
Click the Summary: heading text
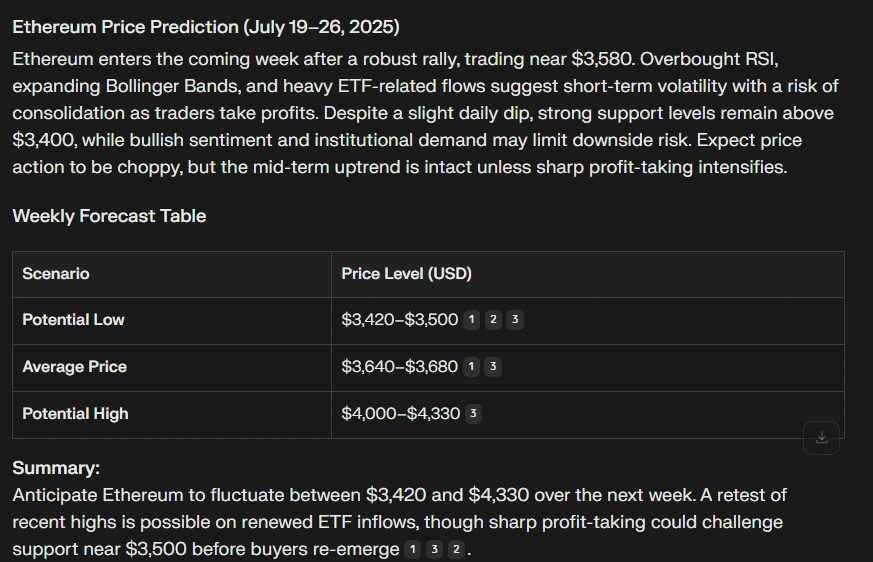[56, 468]
